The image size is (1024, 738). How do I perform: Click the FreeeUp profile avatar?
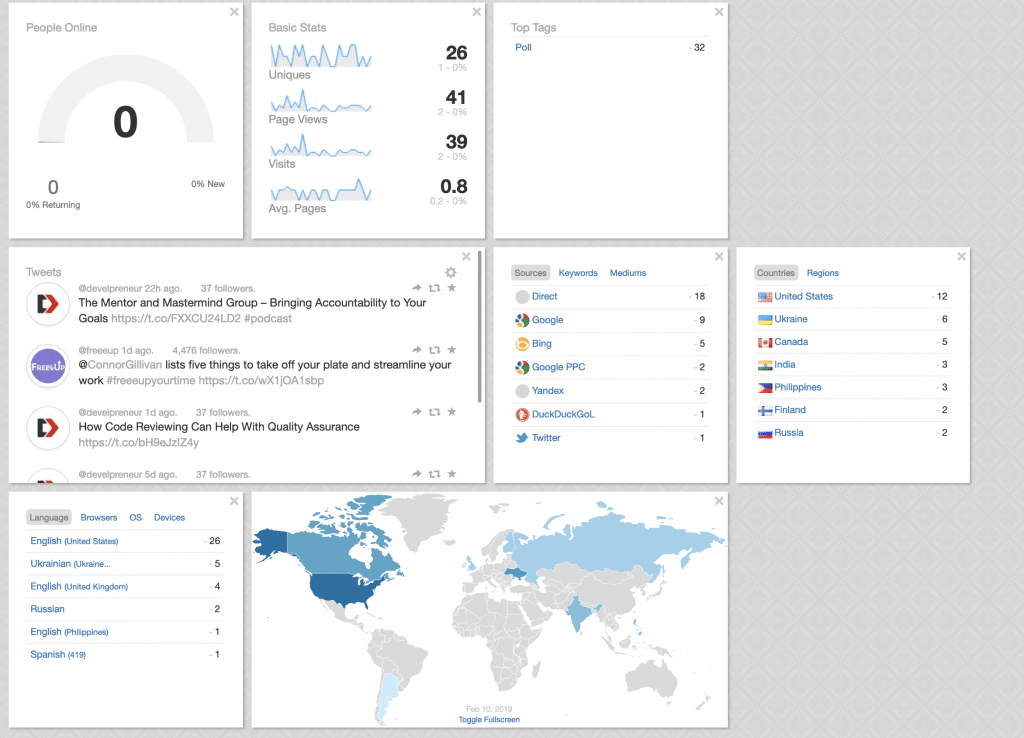(x=47, y=366)
